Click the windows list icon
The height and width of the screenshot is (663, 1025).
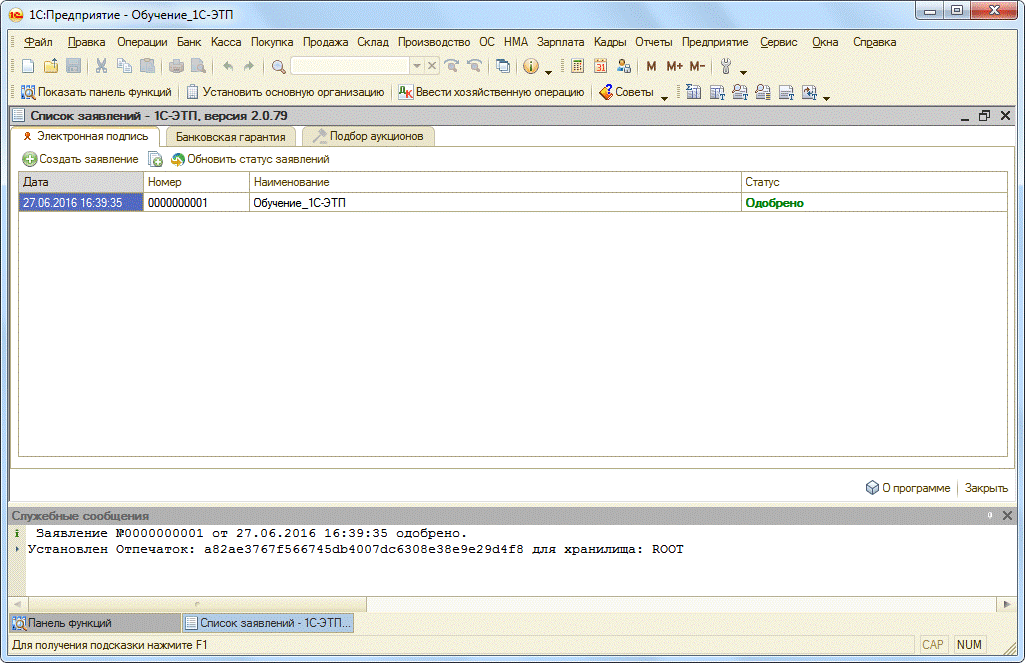(x=503, y=66)
